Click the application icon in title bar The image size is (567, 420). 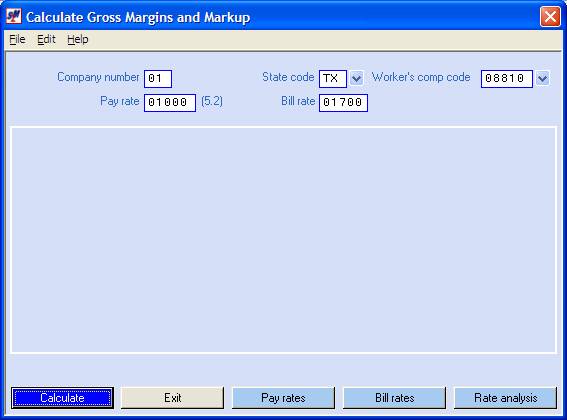coord(14,16)
